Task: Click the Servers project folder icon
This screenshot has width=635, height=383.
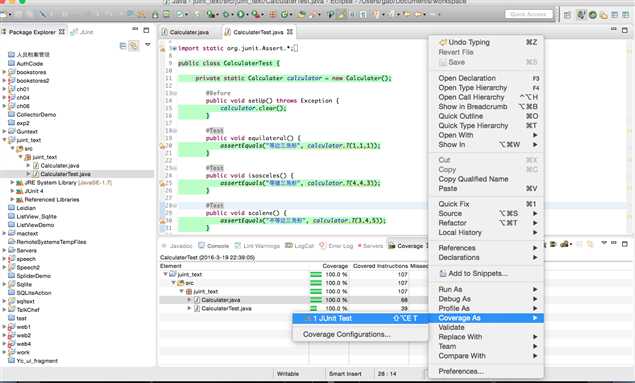Action: pyautogui.click(x=11, y=250)
